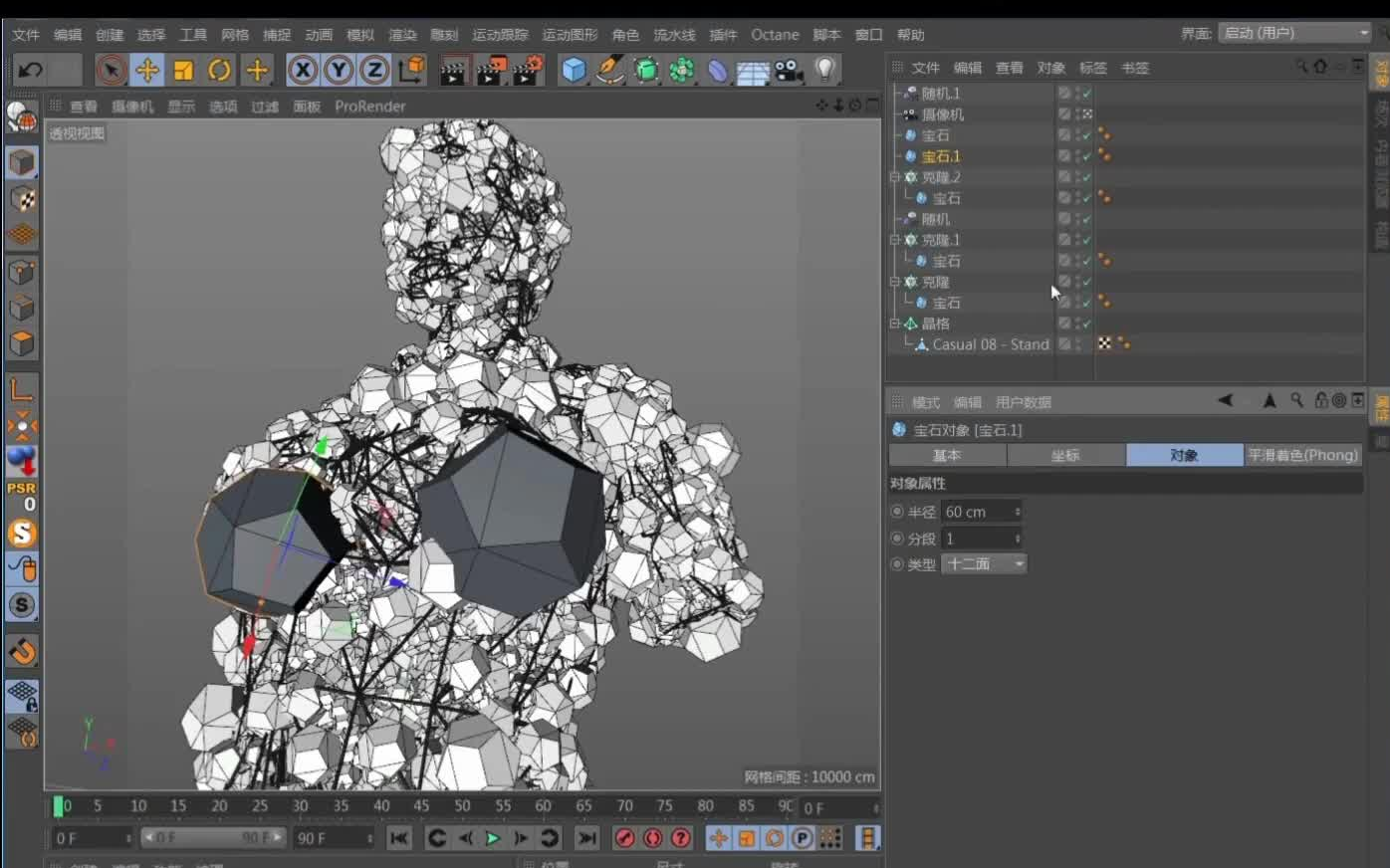Viewport: 1390px width, 868px height.
Task: Select the Move tool in the toolbar
Action: tap(145, 70)
